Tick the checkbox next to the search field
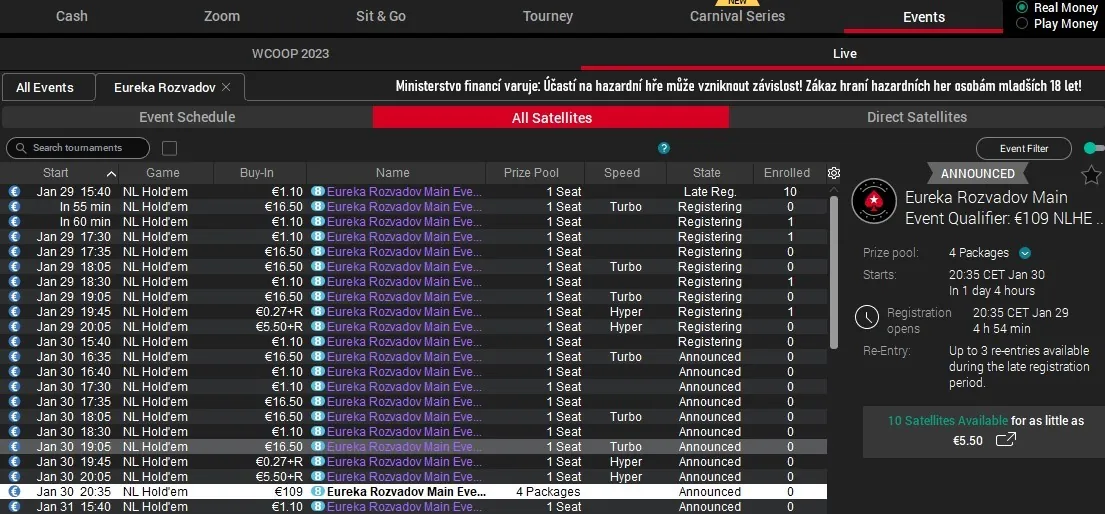1105x514 pixels. 169,148
